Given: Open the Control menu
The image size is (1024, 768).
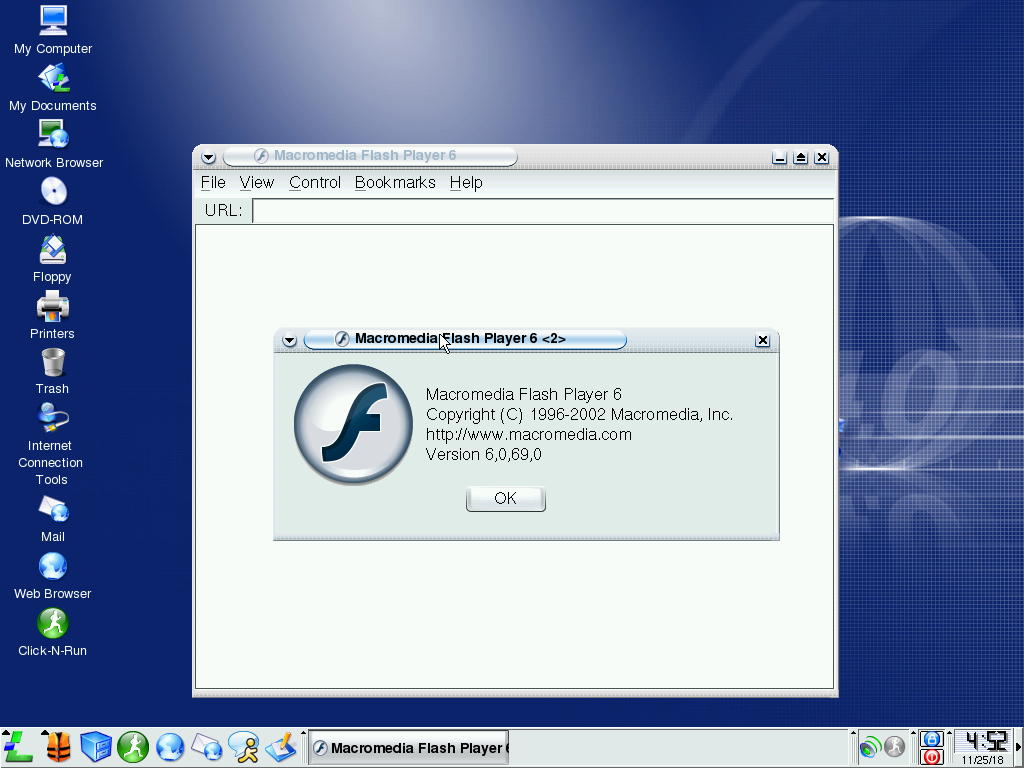Looking at the screenshot, I should (x=315, y=183).
